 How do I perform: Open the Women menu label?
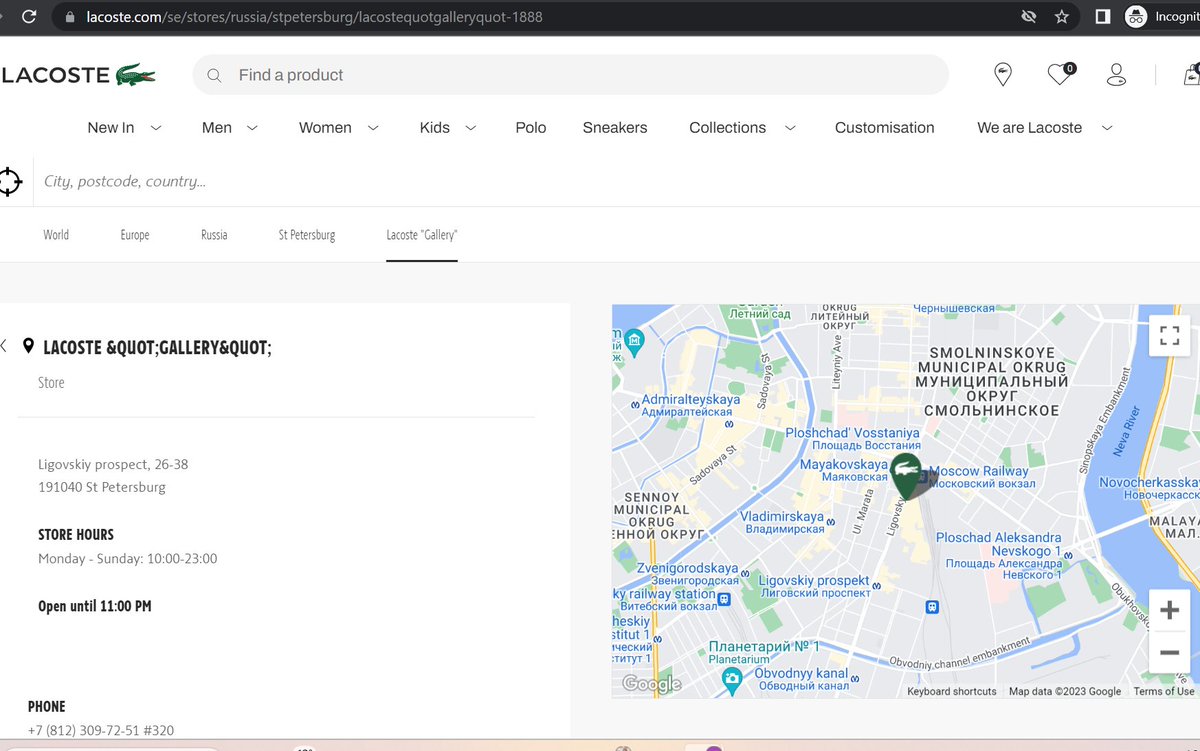pos(325,128)
